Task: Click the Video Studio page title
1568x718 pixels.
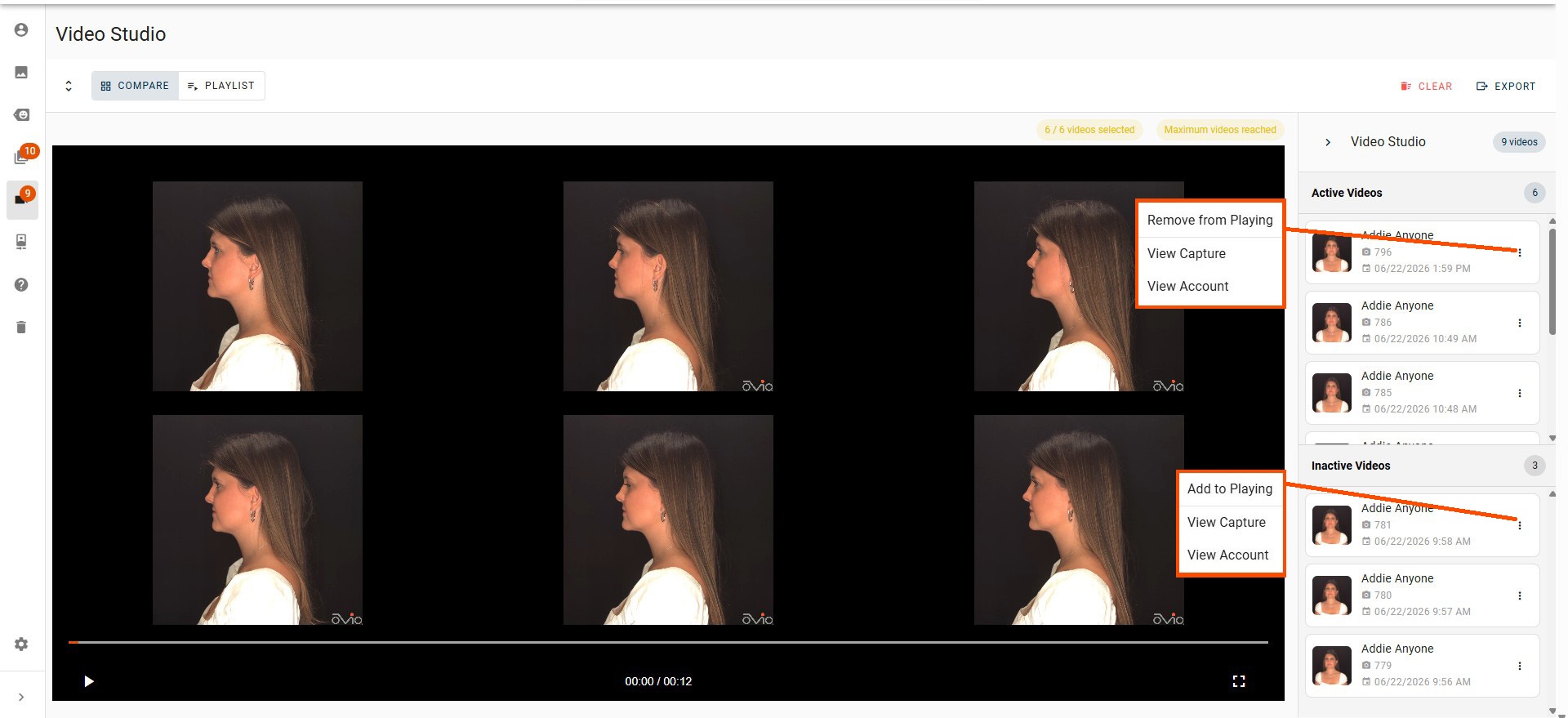Action: coord(111,34)
